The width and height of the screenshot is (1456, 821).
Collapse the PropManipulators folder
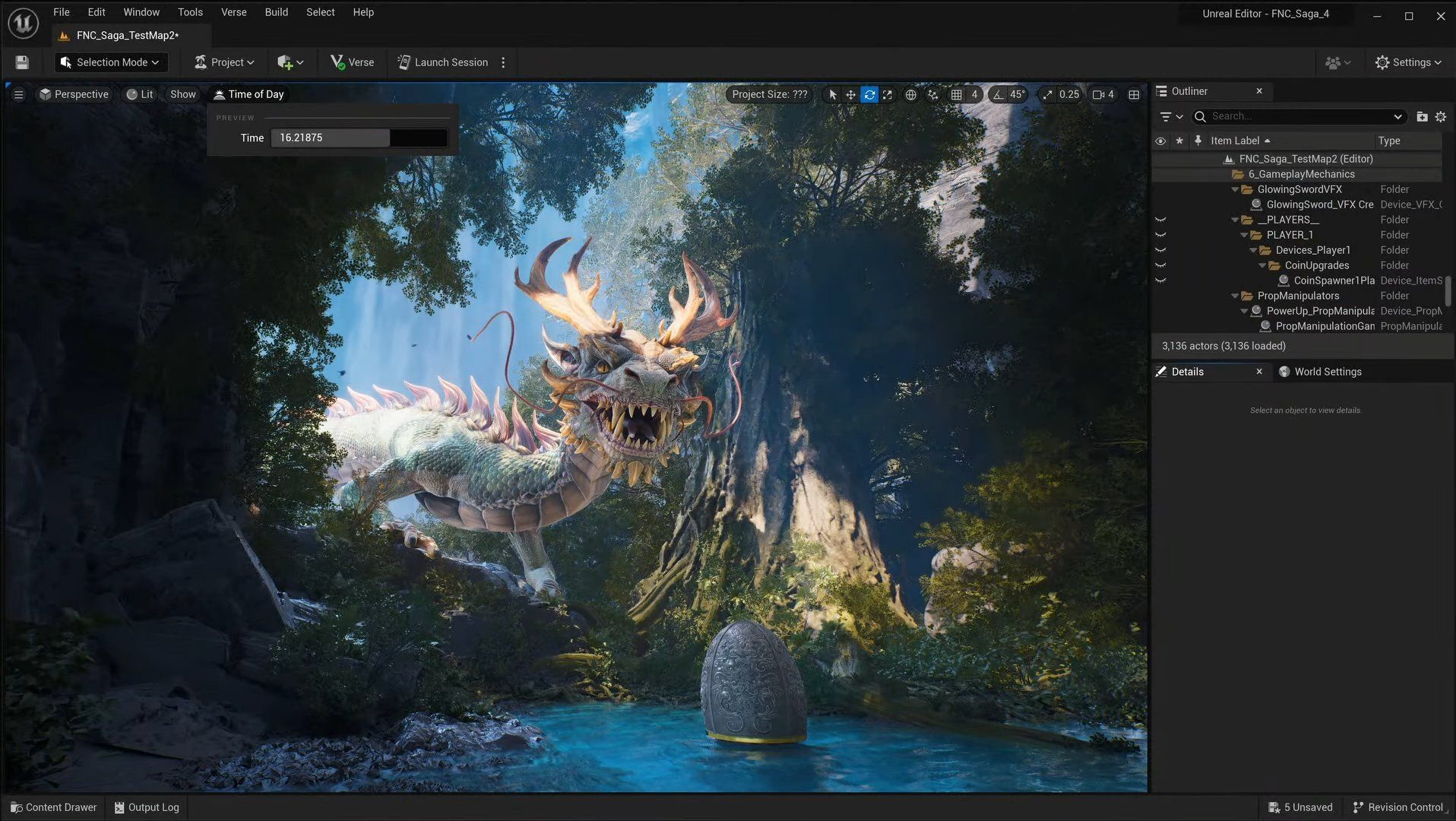coord(1235,296)
